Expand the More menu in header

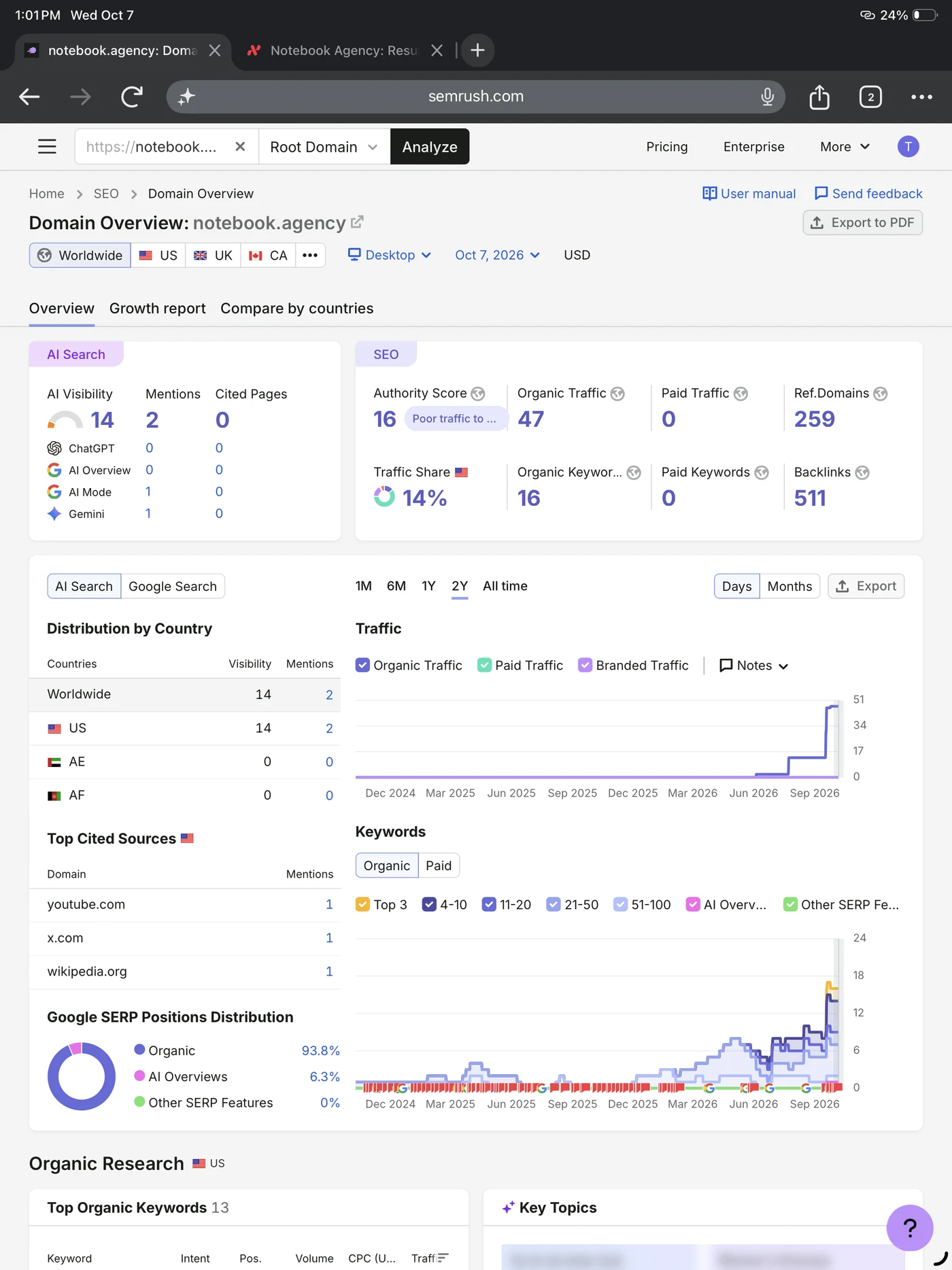[845, 146]
